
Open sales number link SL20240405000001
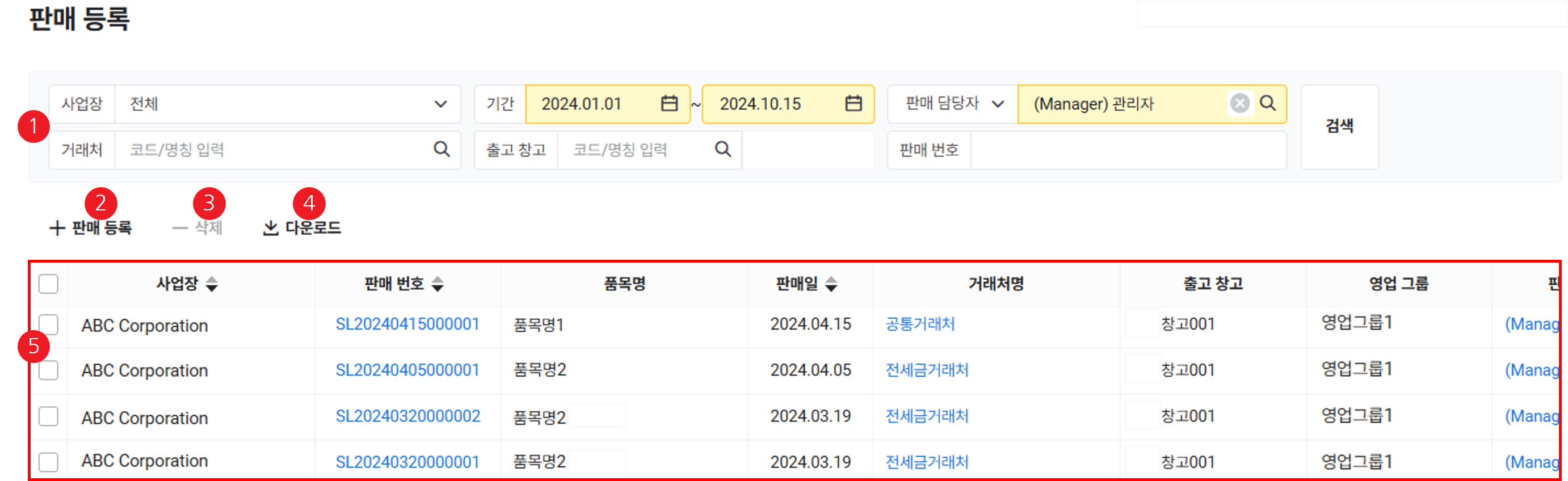click(x=407, y=370)
